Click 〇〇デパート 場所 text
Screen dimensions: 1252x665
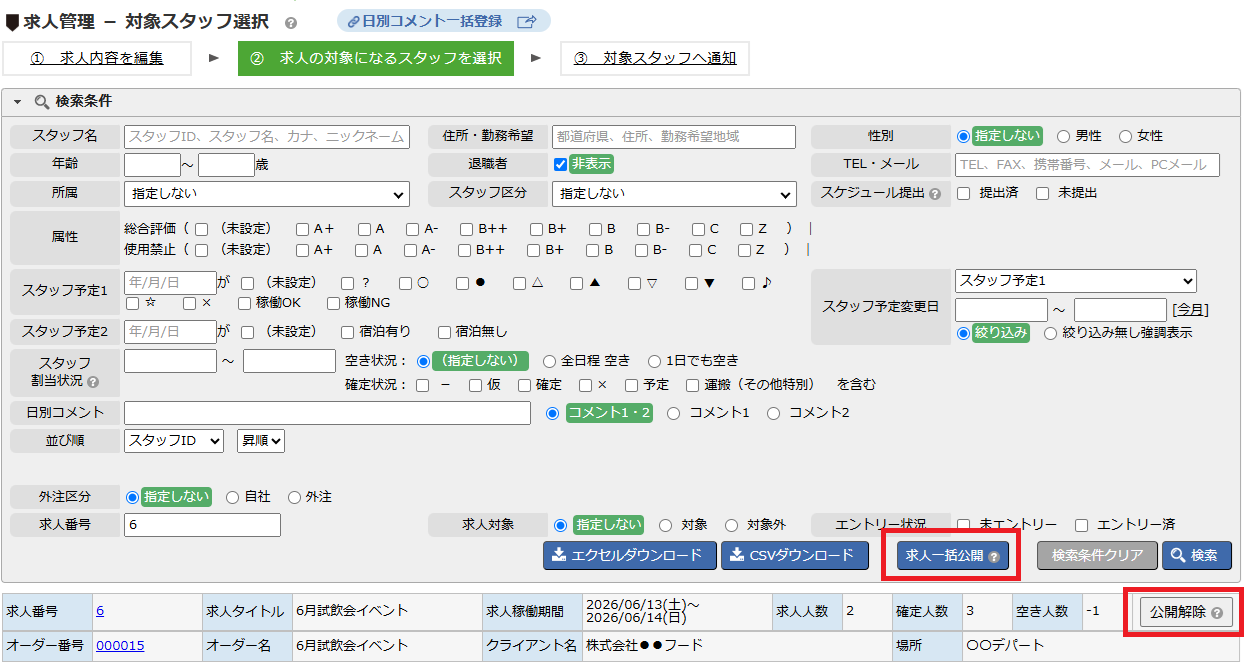coord(1004,646)
